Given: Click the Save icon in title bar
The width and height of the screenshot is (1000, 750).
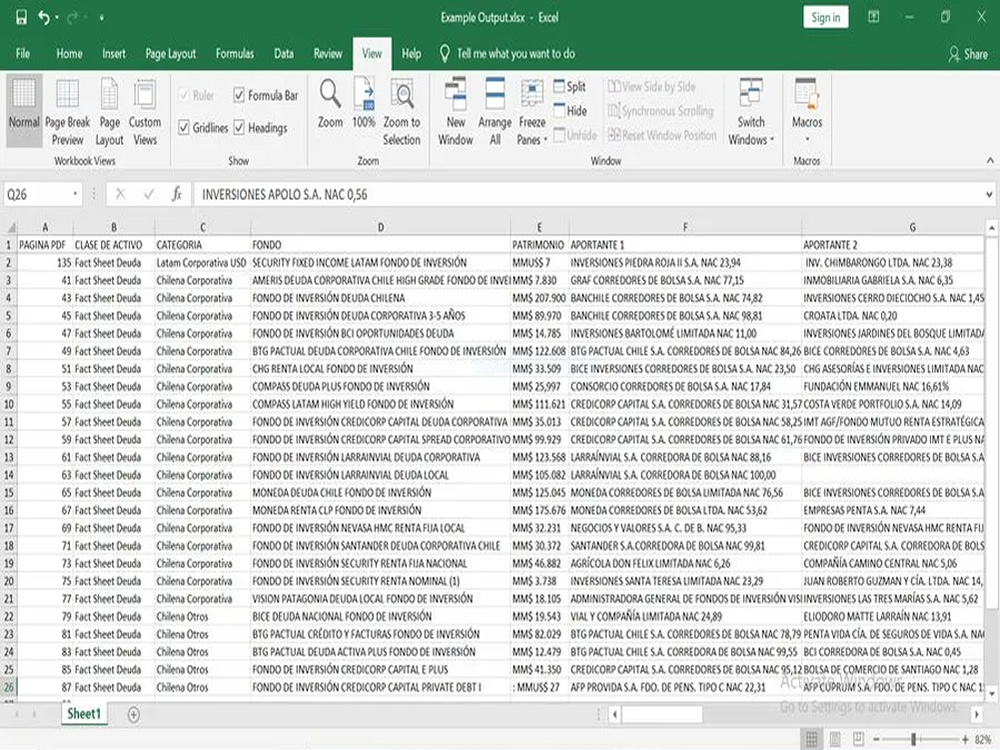Looking at the screenshot, I should [x=21, y=17].
